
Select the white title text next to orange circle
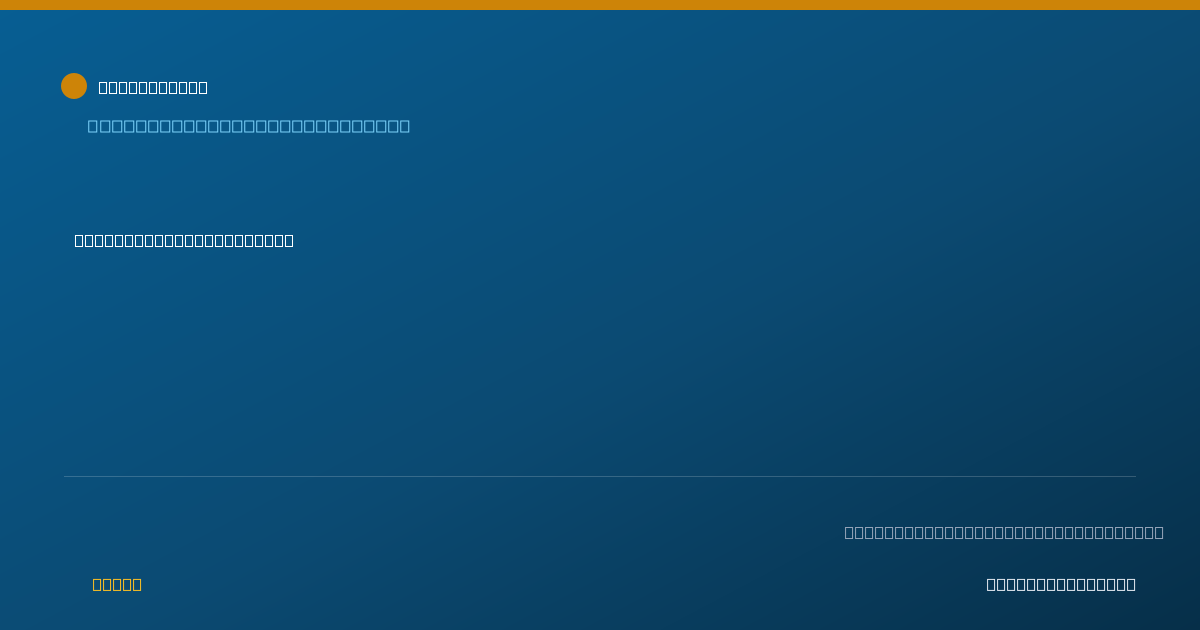click(153, 87)
